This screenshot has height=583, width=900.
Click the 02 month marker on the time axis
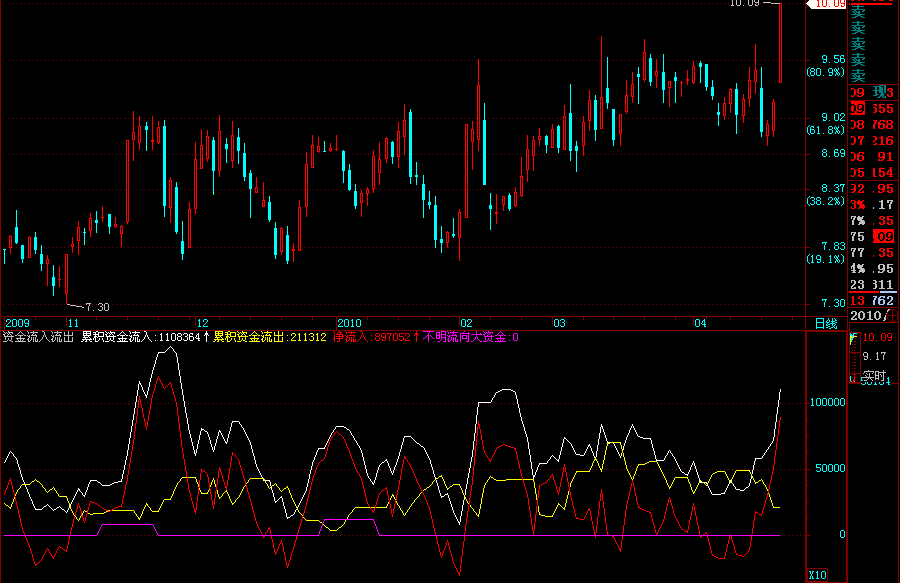click(x=466, y=323)
